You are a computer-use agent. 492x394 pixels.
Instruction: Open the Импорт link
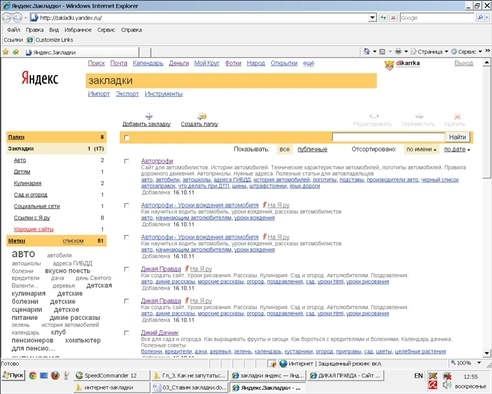99,94
